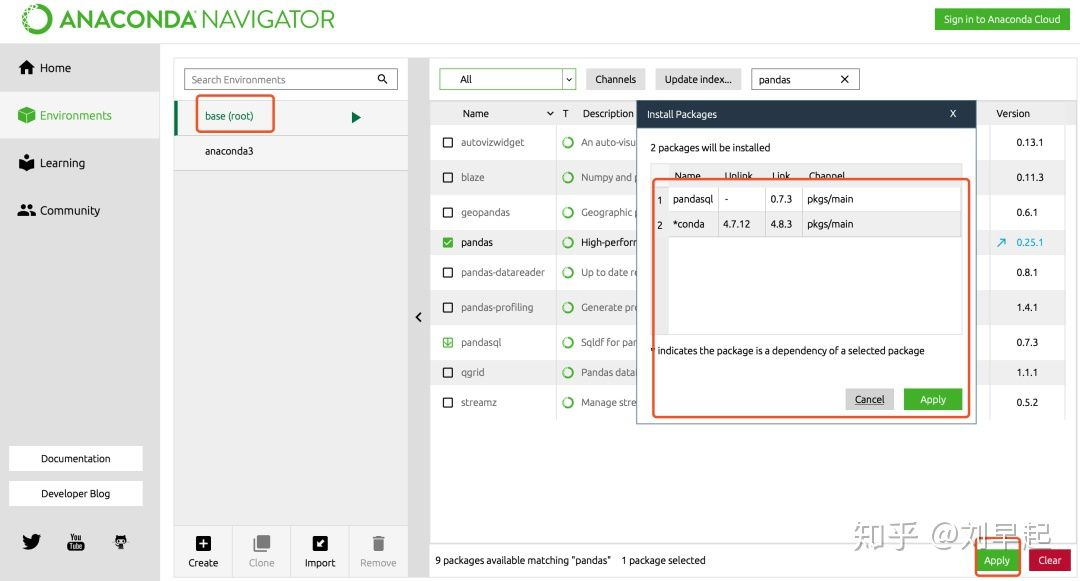The image size is (1080, 581).
Task: Open the Documentation link
Action: click(x=76, y=458)
